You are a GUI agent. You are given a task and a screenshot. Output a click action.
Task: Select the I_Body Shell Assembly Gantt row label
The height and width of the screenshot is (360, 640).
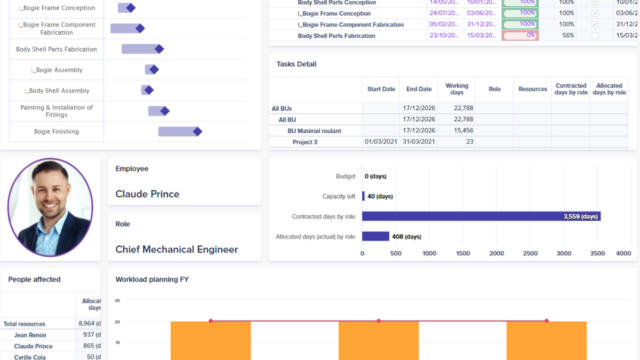57,91
